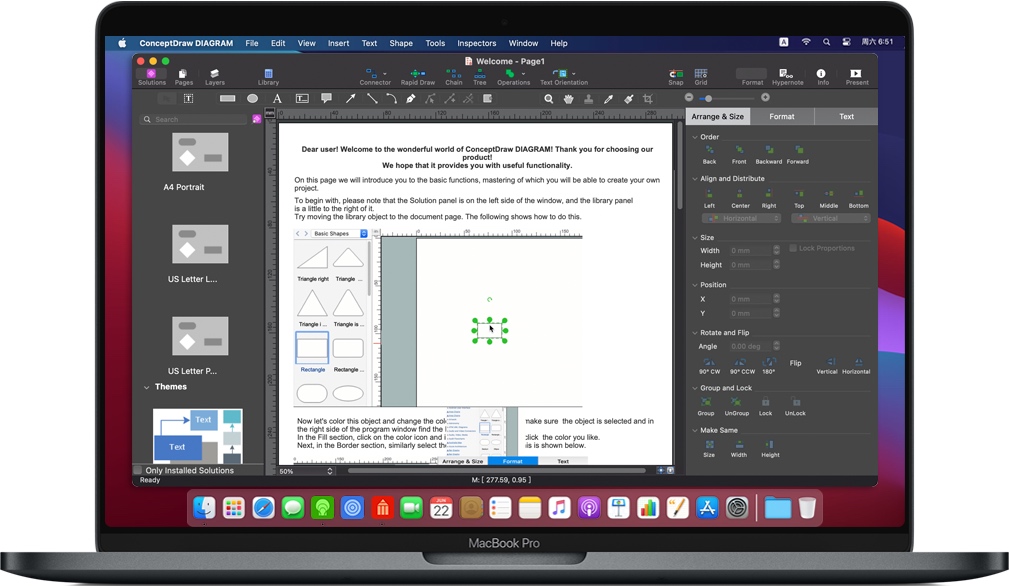Click the Text tool in the toolbar
Viewport: 1009px width, 586px height.
pos(278,98)
